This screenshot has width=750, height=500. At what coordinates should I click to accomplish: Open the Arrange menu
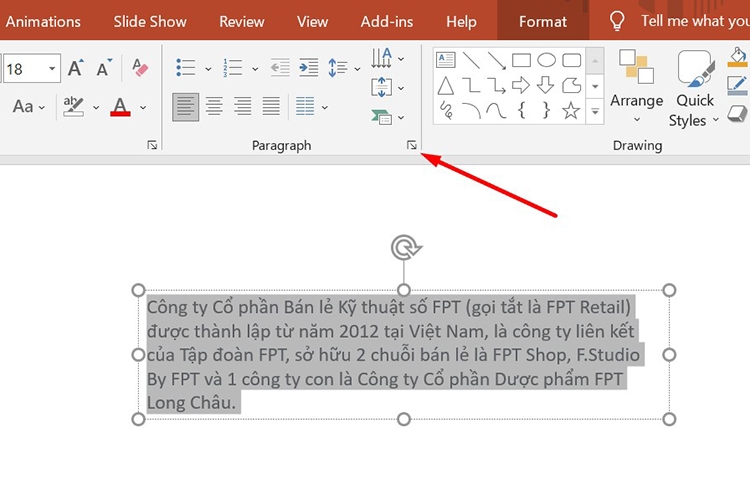click(x=637, y=86)
